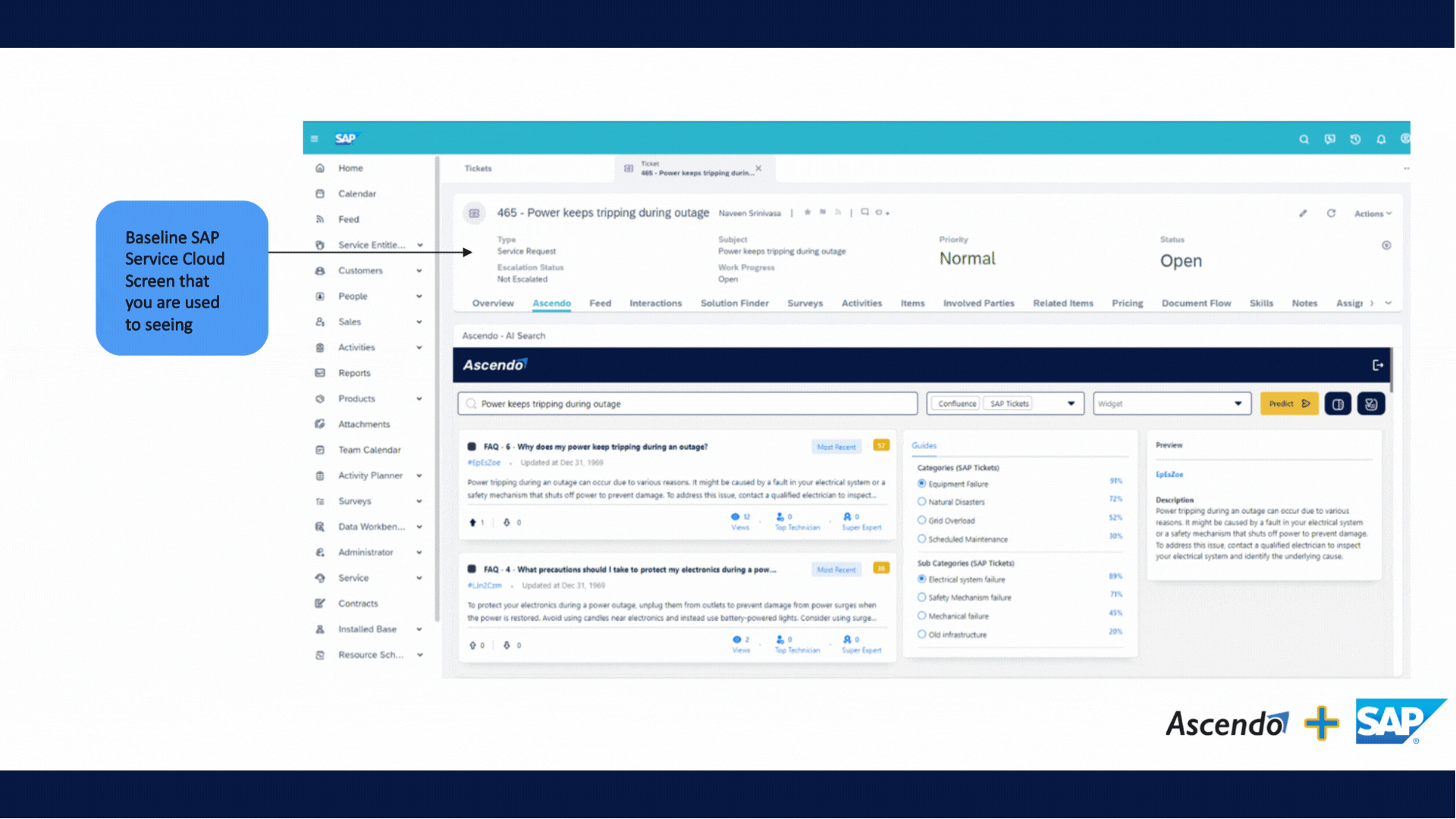Mark ticket 465 as favorite star

coord(807,212)
